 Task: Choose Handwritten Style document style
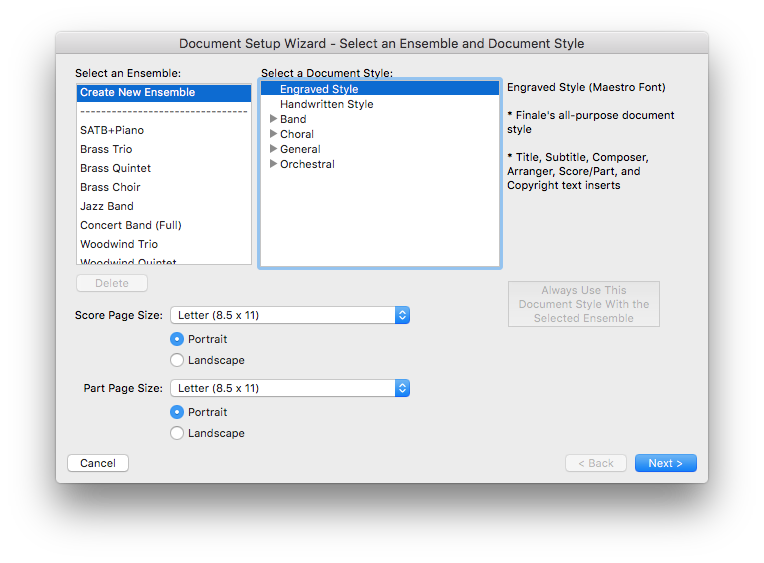click(x=380, y=104)
